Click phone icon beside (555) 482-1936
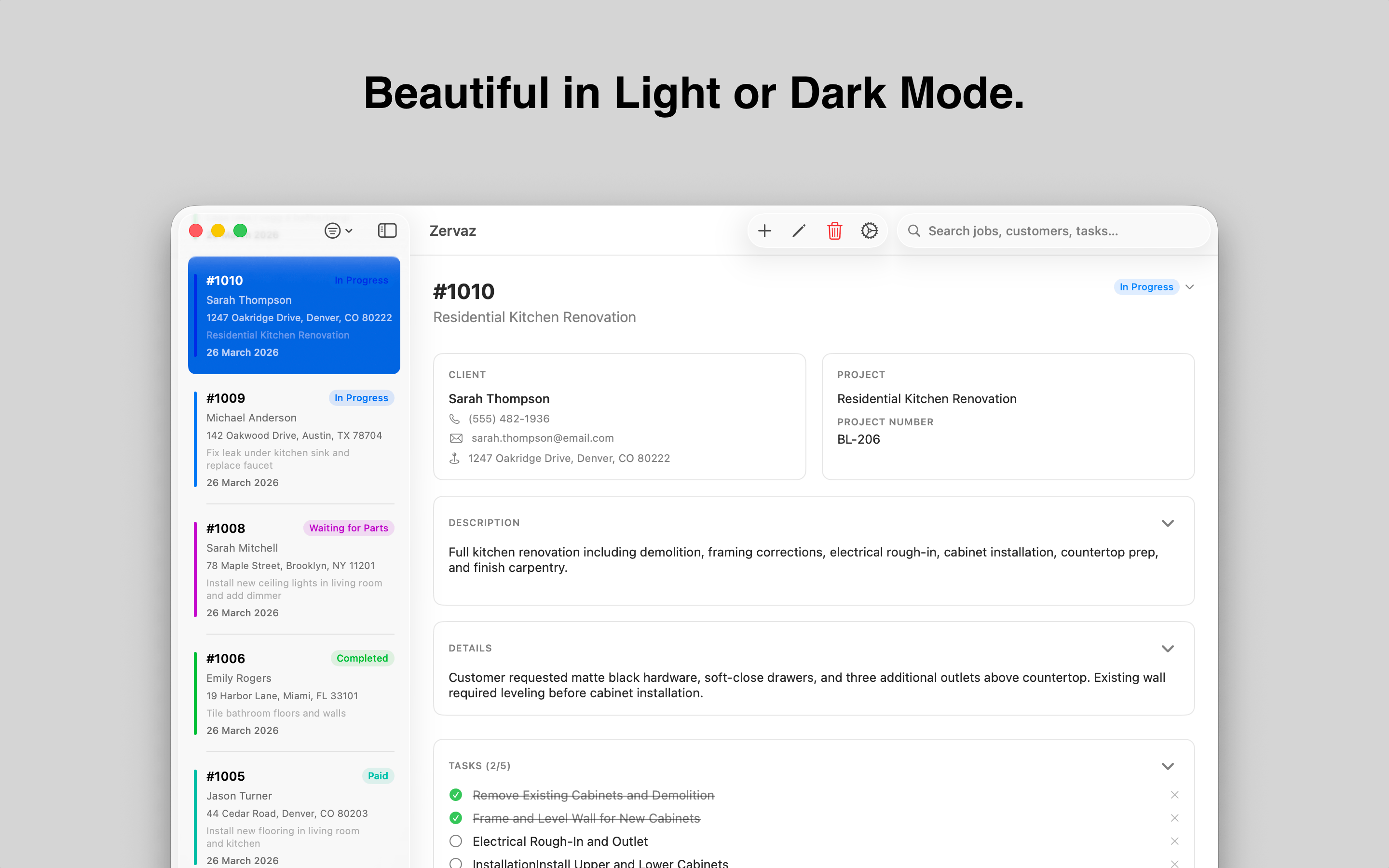Viewport: 1389px width, 868px height. point(455,419)
